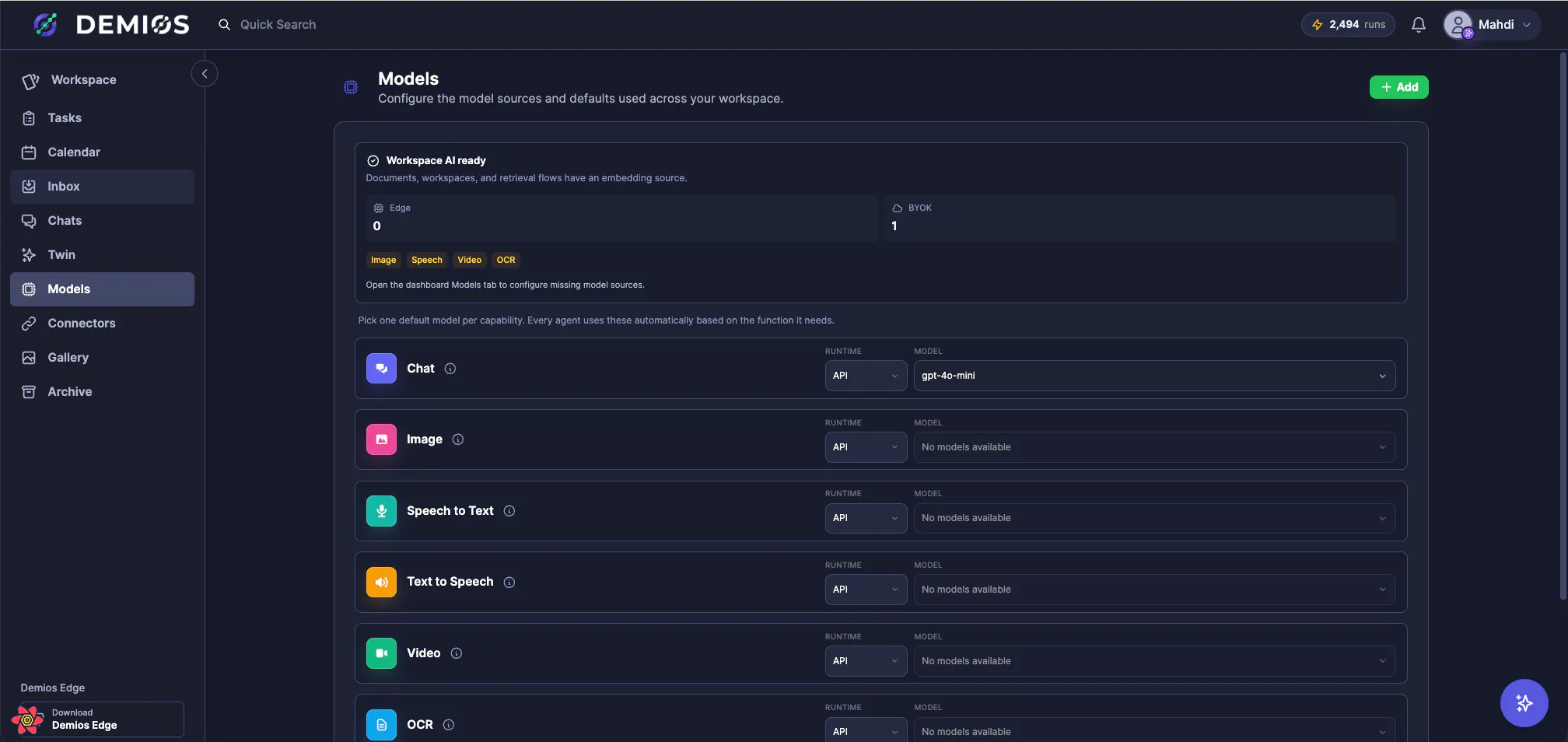Click the green Video capability icon
Viewport: 1568px width, 742px height.
[x=381, y=653]
